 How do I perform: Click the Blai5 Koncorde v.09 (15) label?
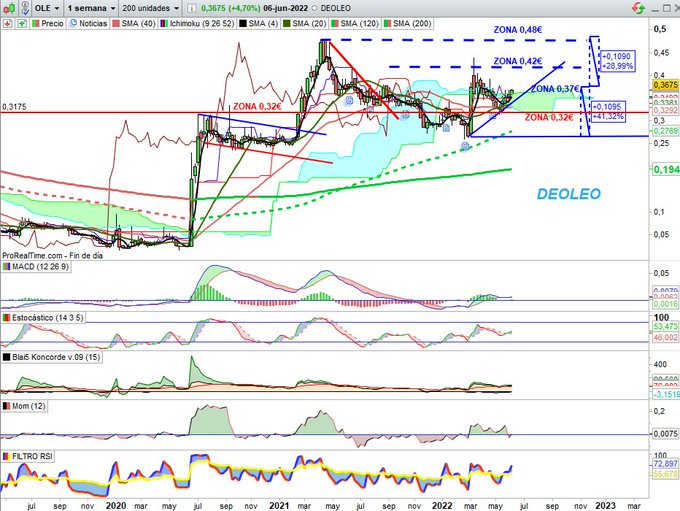click(x=56, y=357)
